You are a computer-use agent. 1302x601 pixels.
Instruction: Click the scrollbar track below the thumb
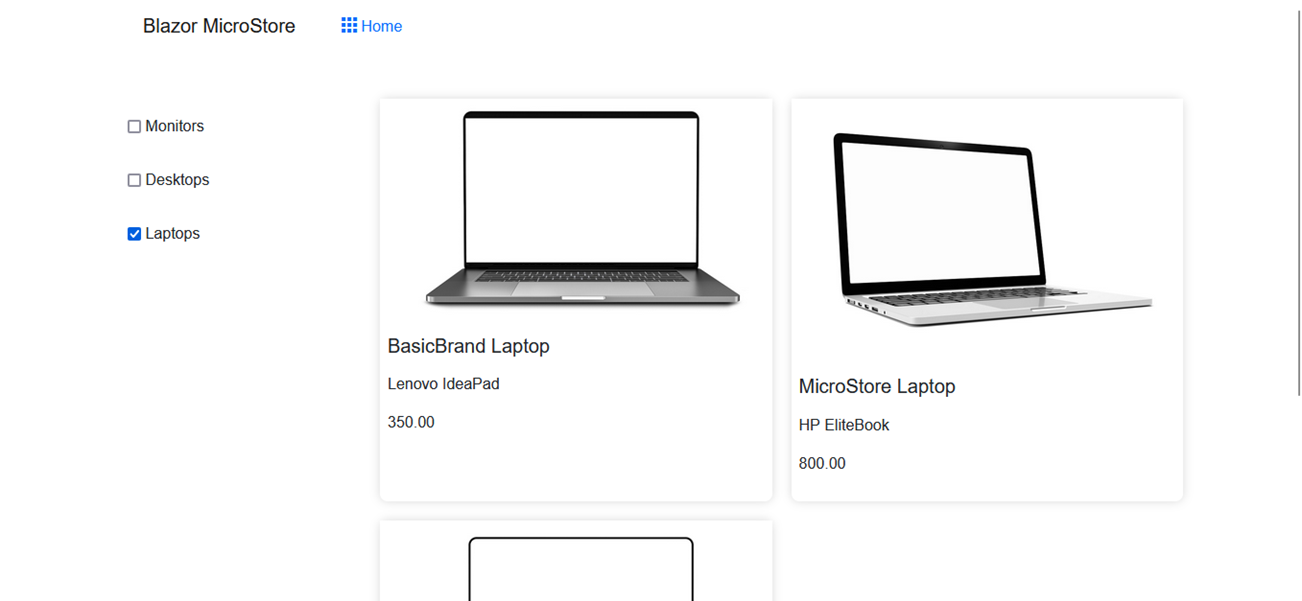tap(1298, 498)
